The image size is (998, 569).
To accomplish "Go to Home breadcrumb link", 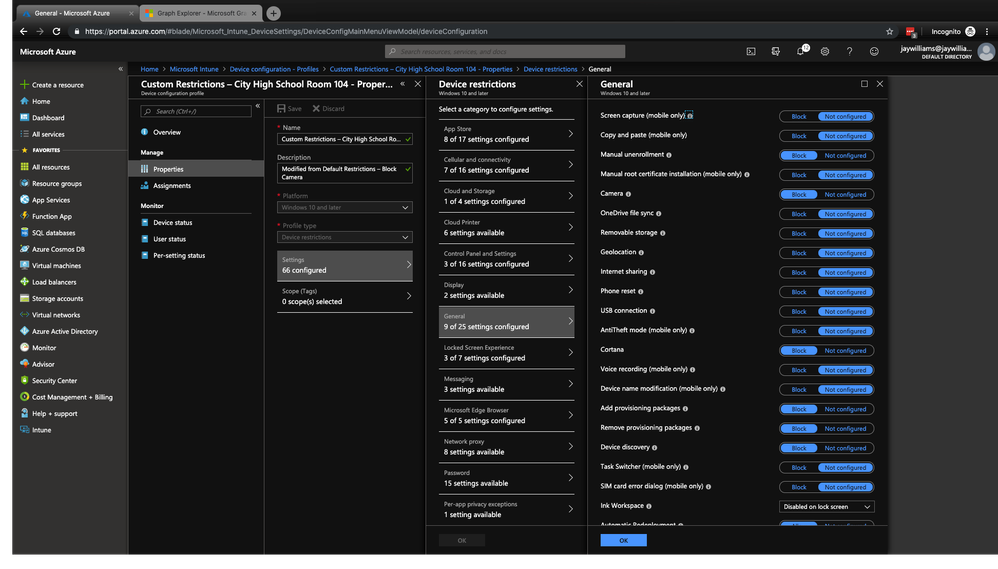I will point(150,69).
